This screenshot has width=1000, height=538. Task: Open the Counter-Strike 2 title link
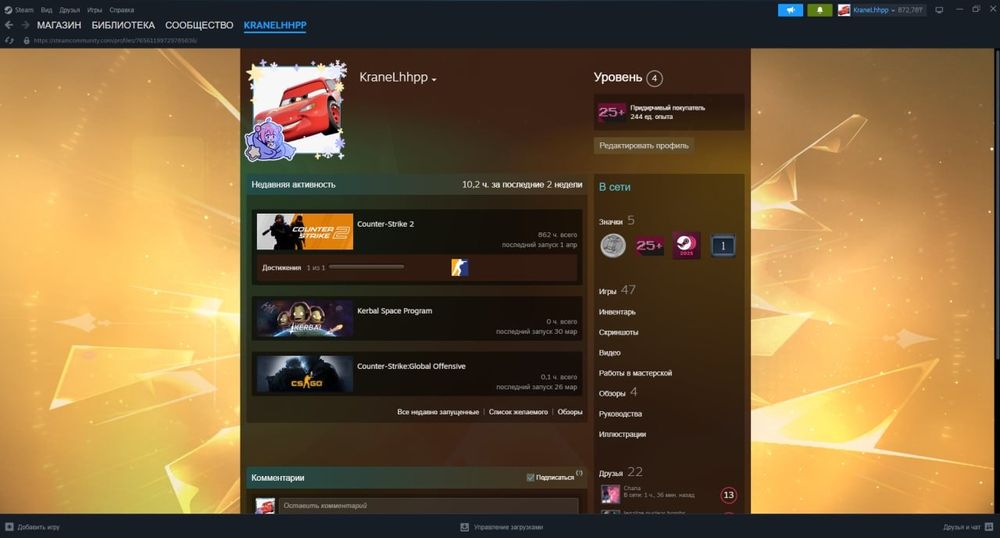tap(385, 224)
